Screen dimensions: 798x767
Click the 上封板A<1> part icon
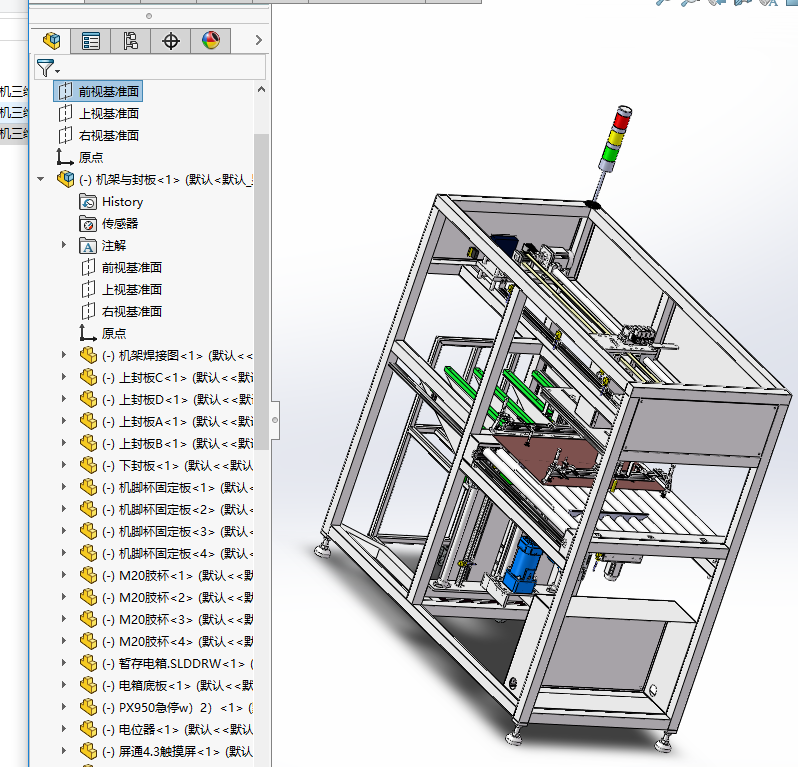(x=89, y=421)
